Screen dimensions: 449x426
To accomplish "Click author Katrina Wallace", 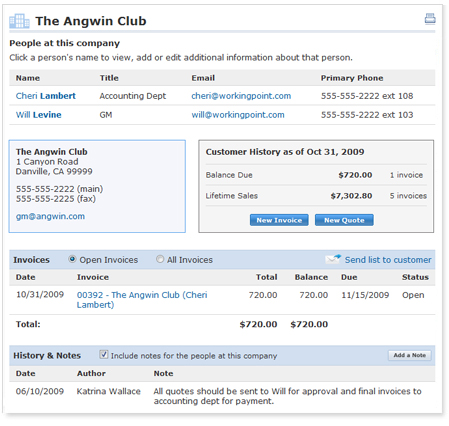I will 109,391.
